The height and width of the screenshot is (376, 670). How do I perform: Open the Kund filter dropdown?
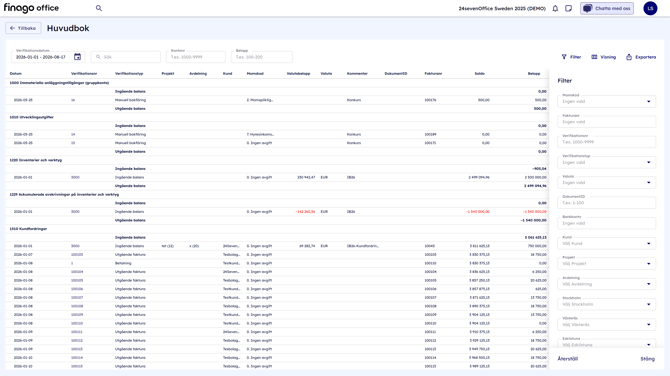tap(606, 244)
